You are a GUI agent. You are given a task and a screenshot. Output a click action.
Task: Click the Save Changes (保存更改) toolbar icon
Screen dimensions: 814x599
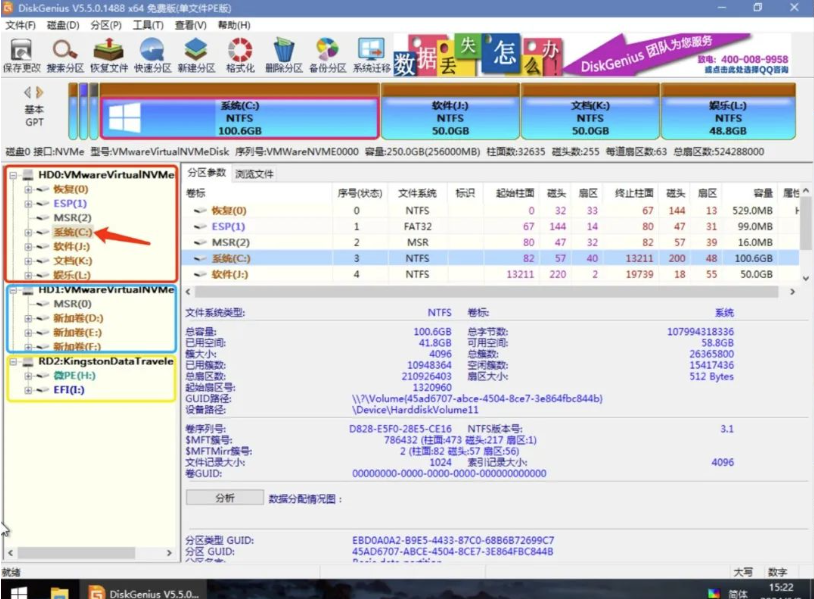22,56
